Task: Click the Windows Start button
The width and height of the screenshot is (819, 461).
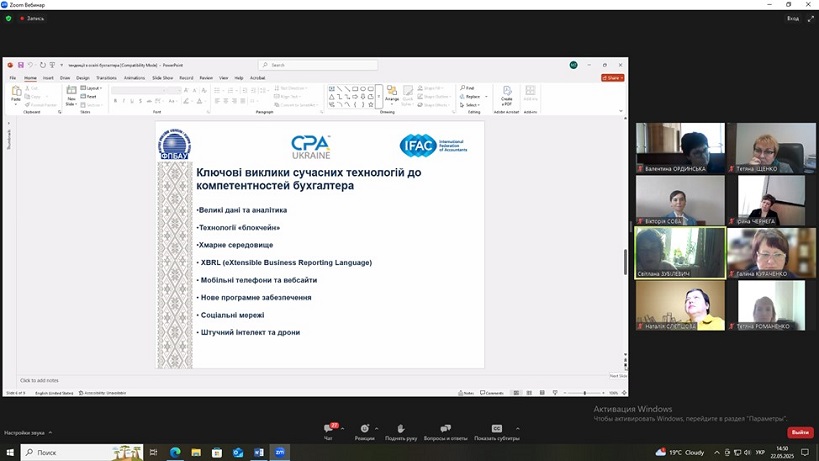Action: pos(10,452)
